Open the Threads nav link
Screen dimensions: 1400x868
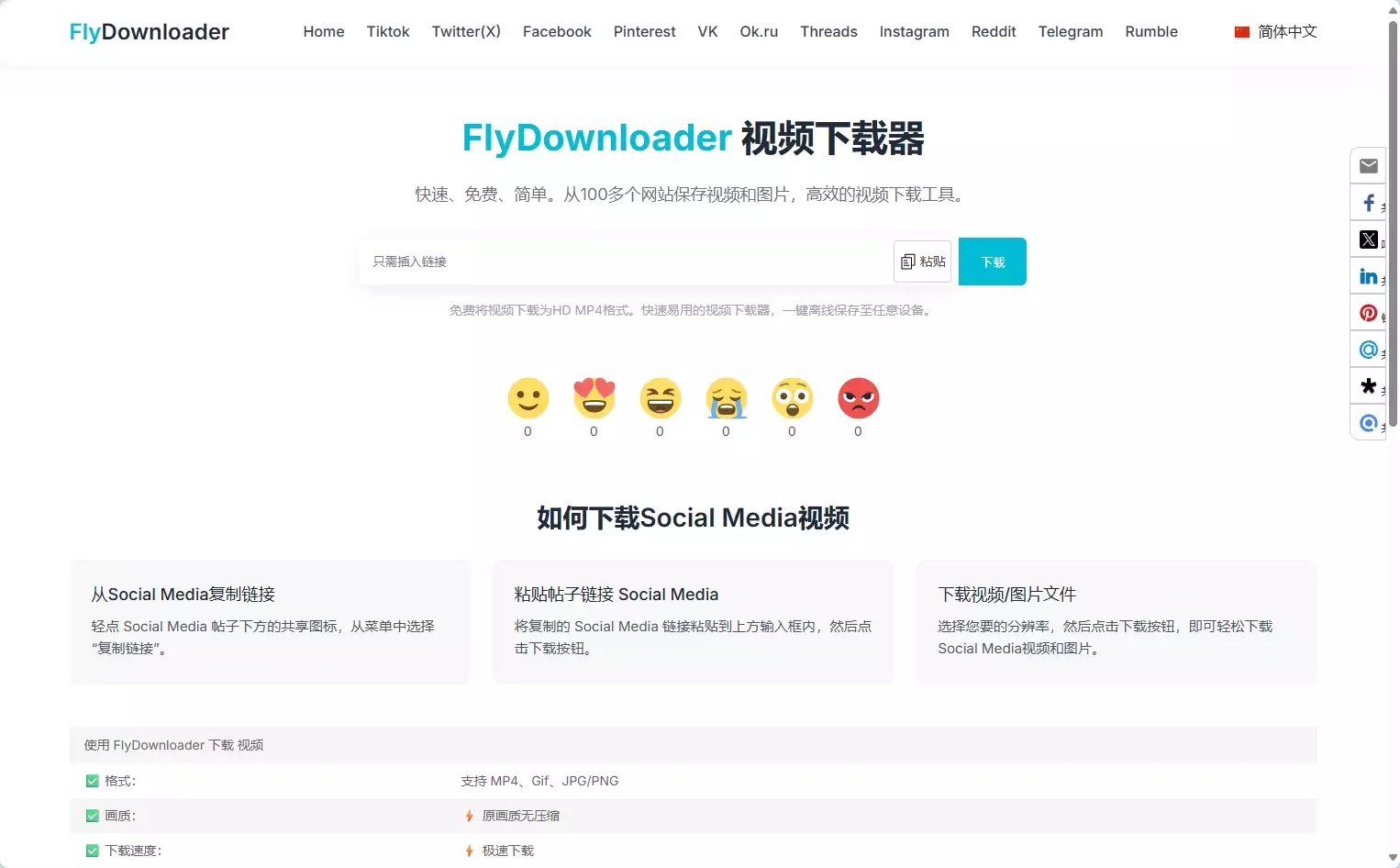pos(828,32)
